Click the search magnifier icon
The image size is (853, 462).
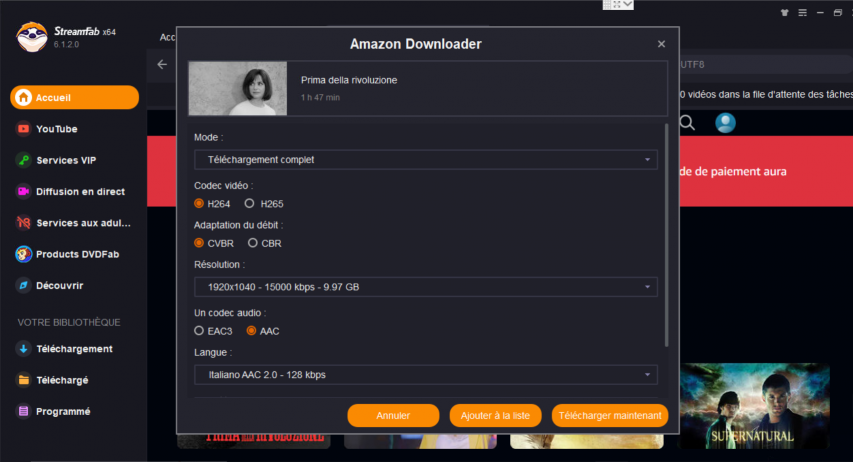pyautogui.click(x=687, y=123)
